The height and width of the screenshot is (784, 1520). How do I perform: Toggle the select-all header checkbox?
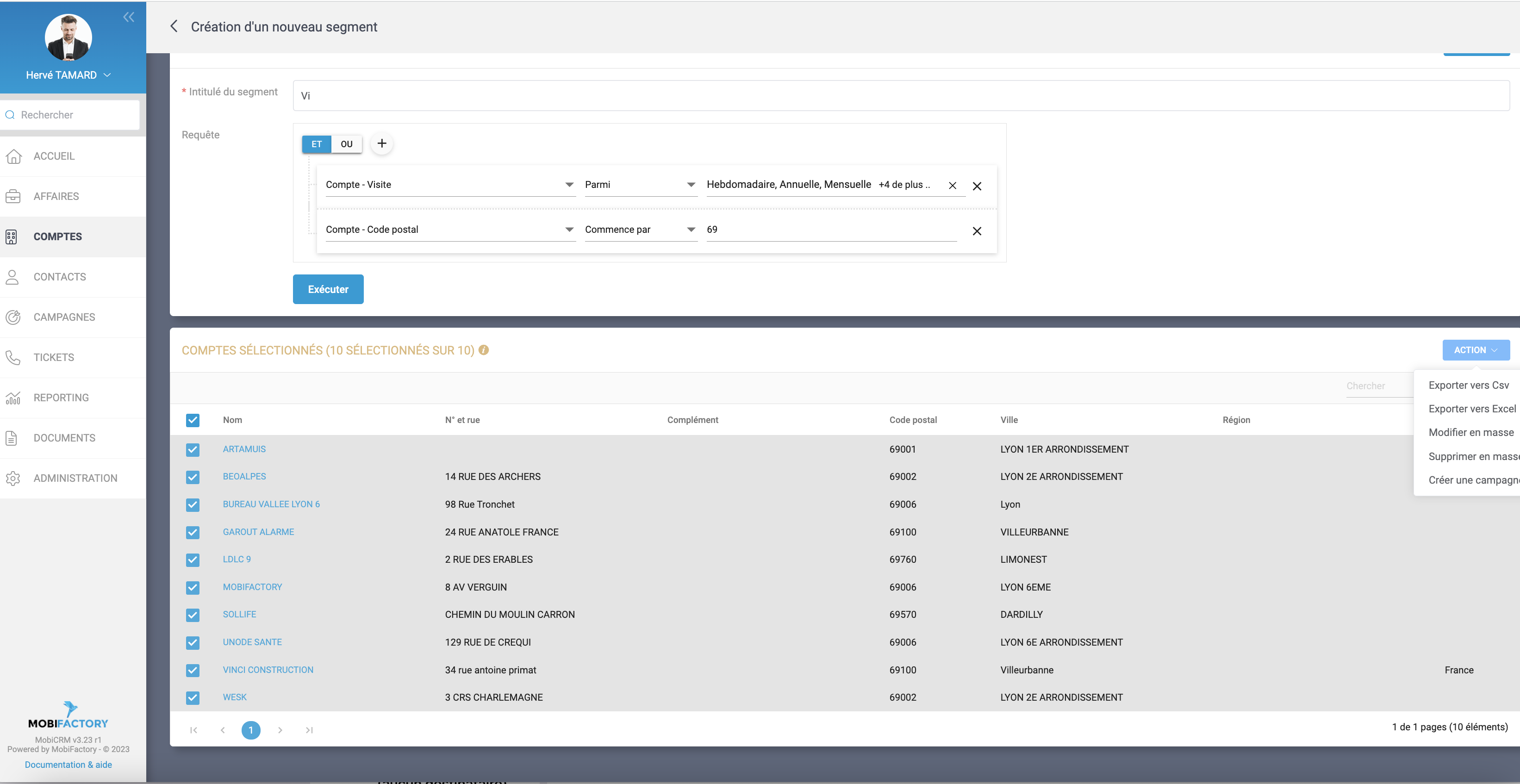193,420
